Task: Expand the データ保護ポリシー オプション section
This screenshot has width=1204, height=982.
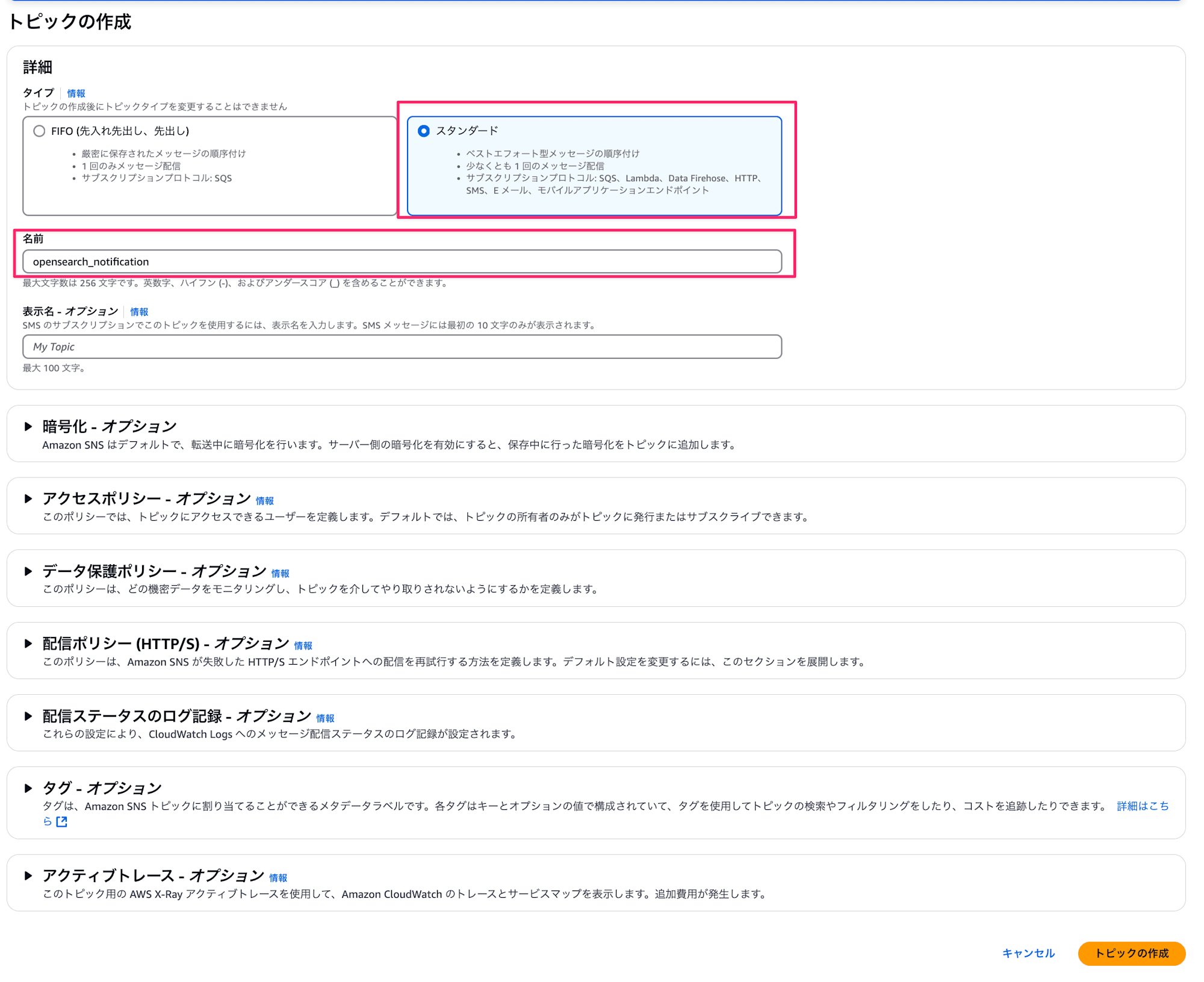Action: click(28, 571)
